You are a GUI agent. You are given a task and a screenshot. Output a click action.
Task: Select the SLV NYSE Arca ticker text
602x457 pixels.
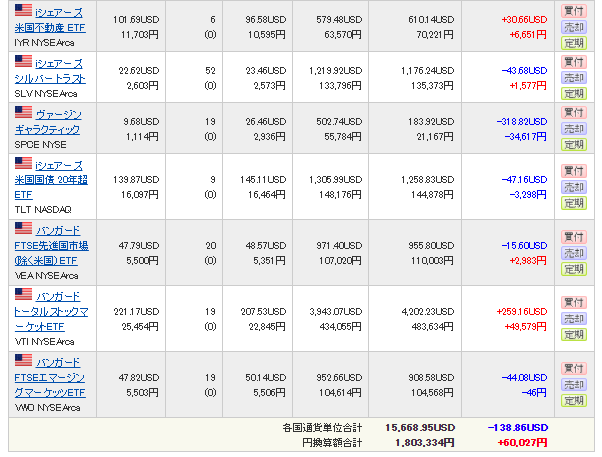(x=46, y=94)
